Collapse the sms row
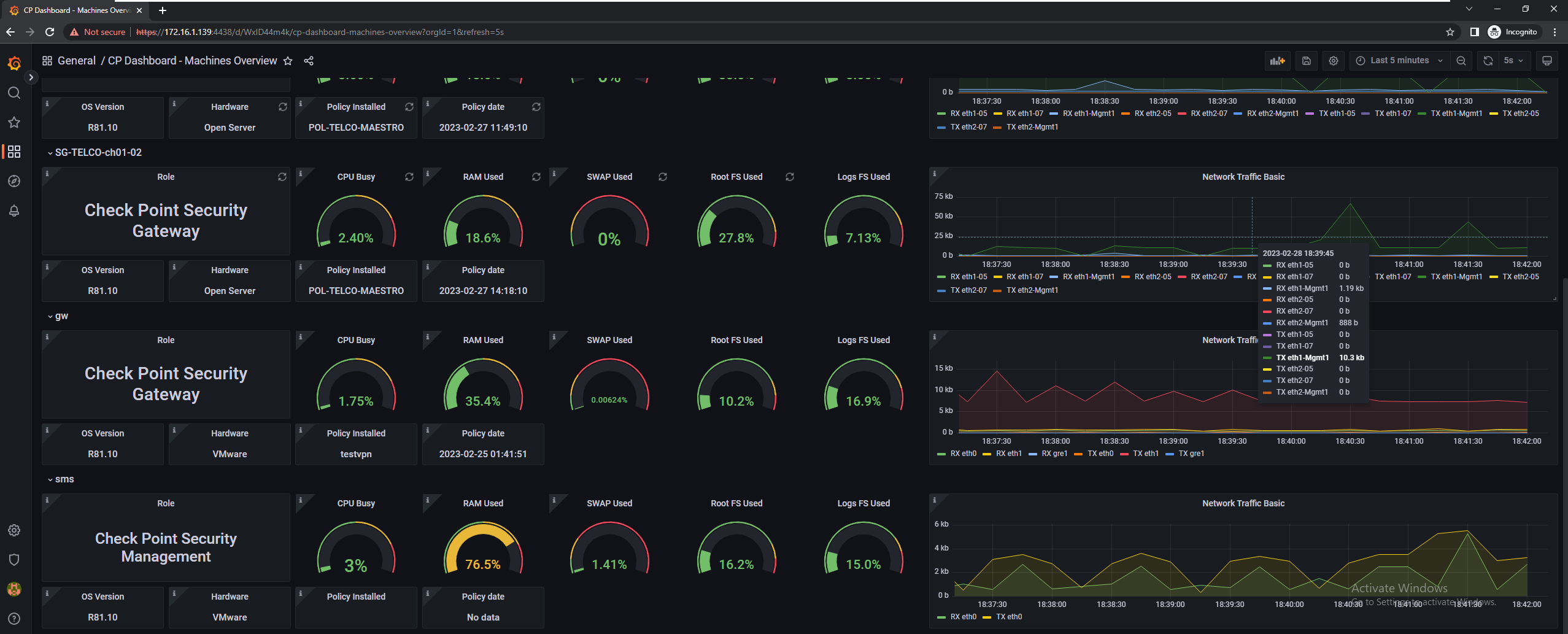The height and width of the screenshot is (634, 1568). 61,479
